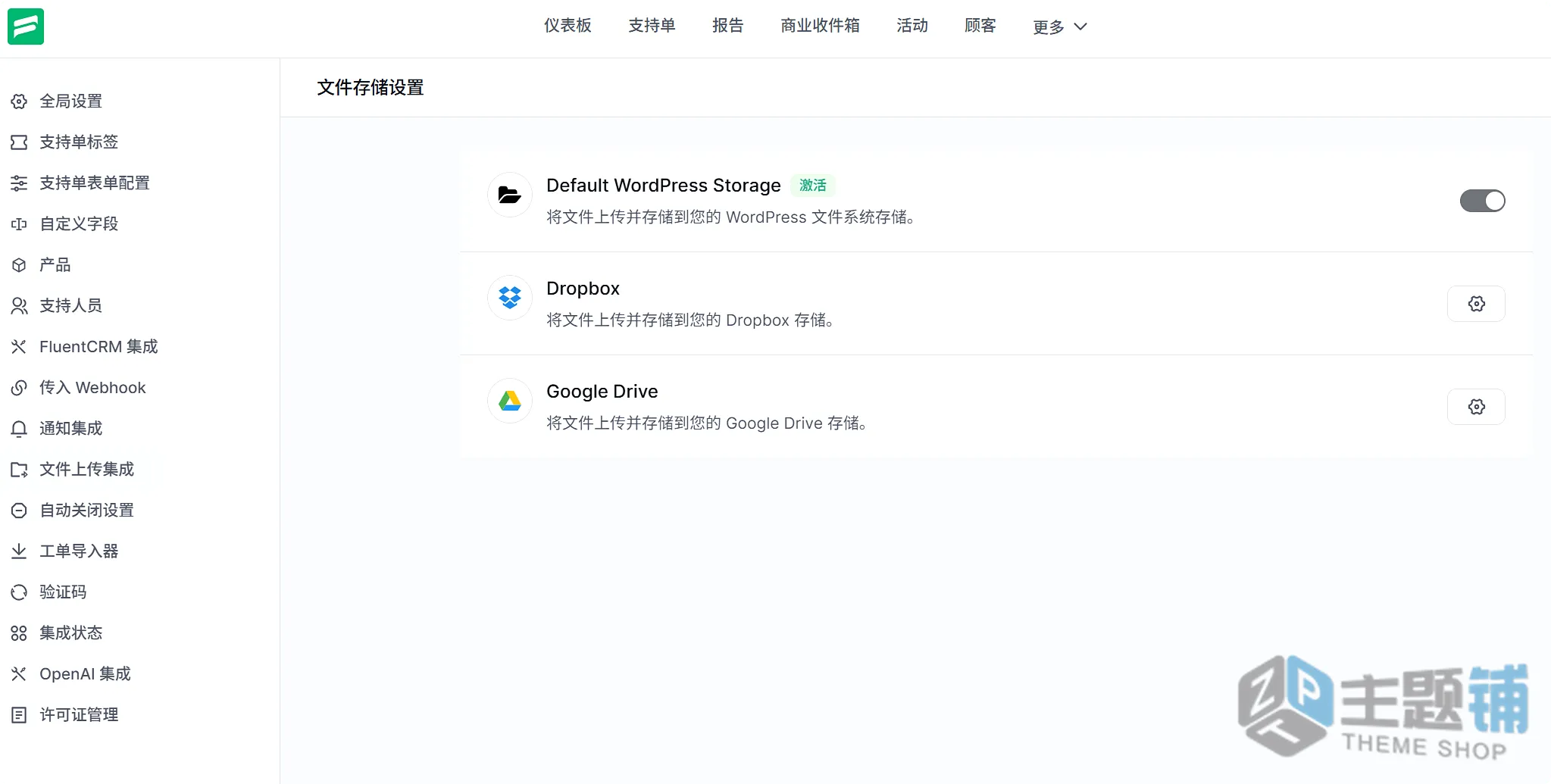Click the folder icon beside 文件上传集成
The width and height of the screenshot is (1551, 784).
19,470
